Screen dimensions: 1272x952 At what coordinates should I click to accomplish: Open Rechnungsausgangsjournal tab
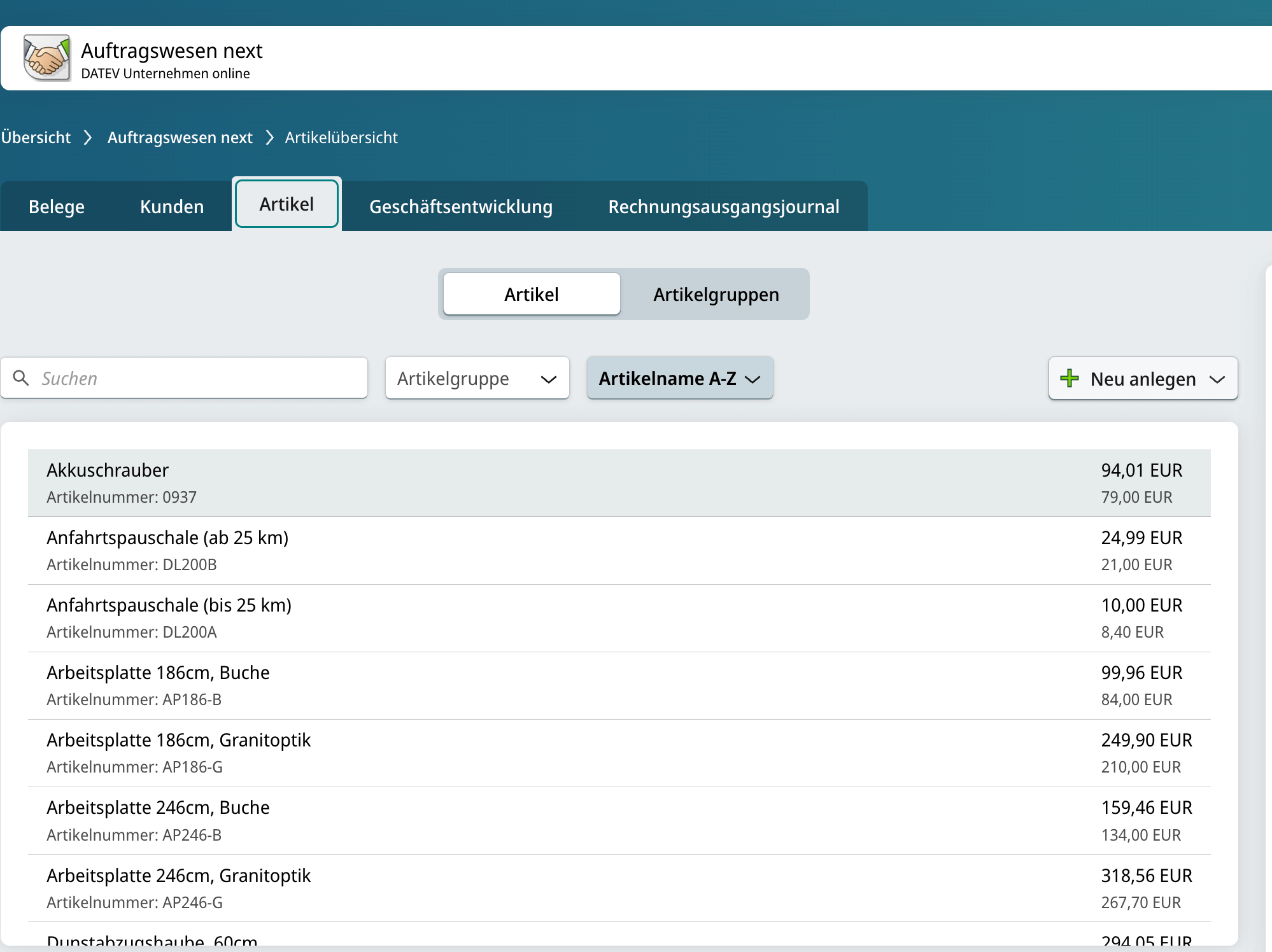723,207
